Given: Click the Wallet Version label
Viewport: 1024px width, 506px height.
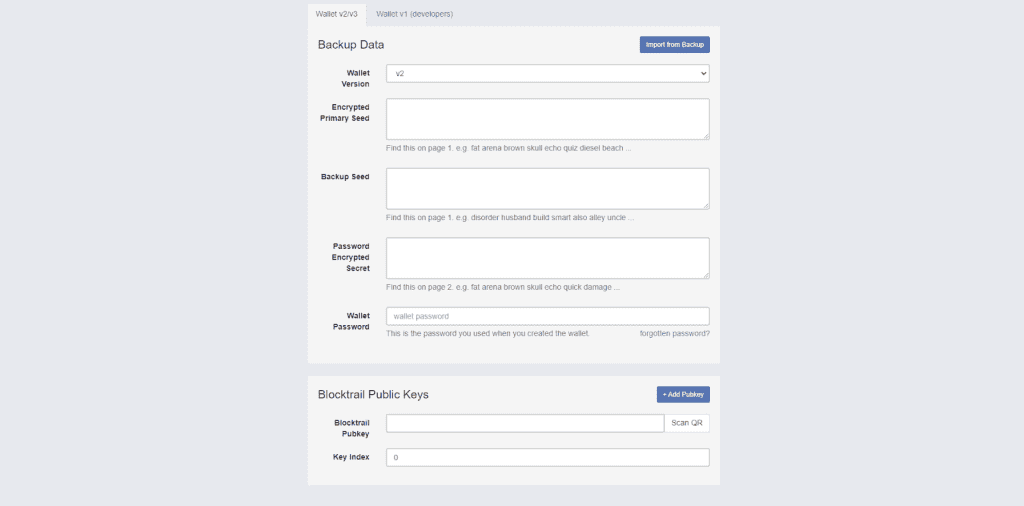Looking at the screenshot, I should pos(357,78).
